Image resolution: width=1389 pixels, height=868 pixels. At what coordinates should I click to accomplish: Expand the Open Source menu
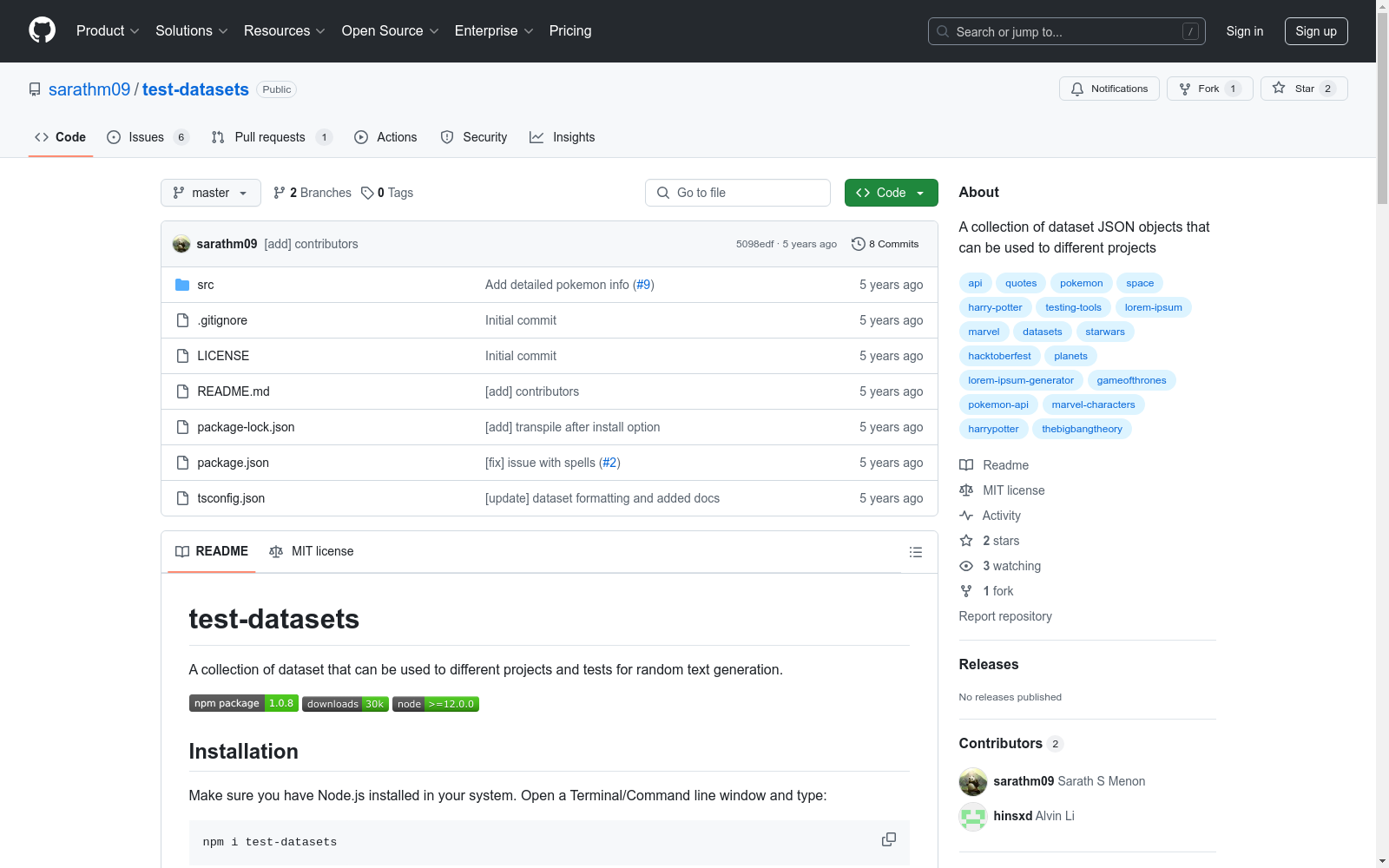click(391, 31)
